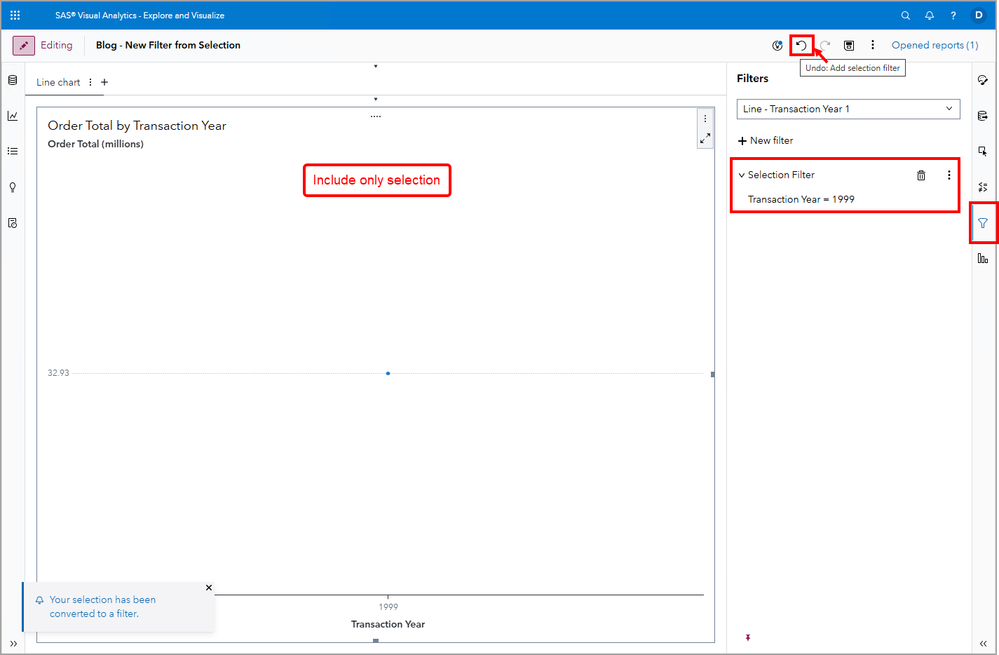Expand the left sidebar with double chevron
The height and width of the screenshot is (655, 999).
click(13, 644)
